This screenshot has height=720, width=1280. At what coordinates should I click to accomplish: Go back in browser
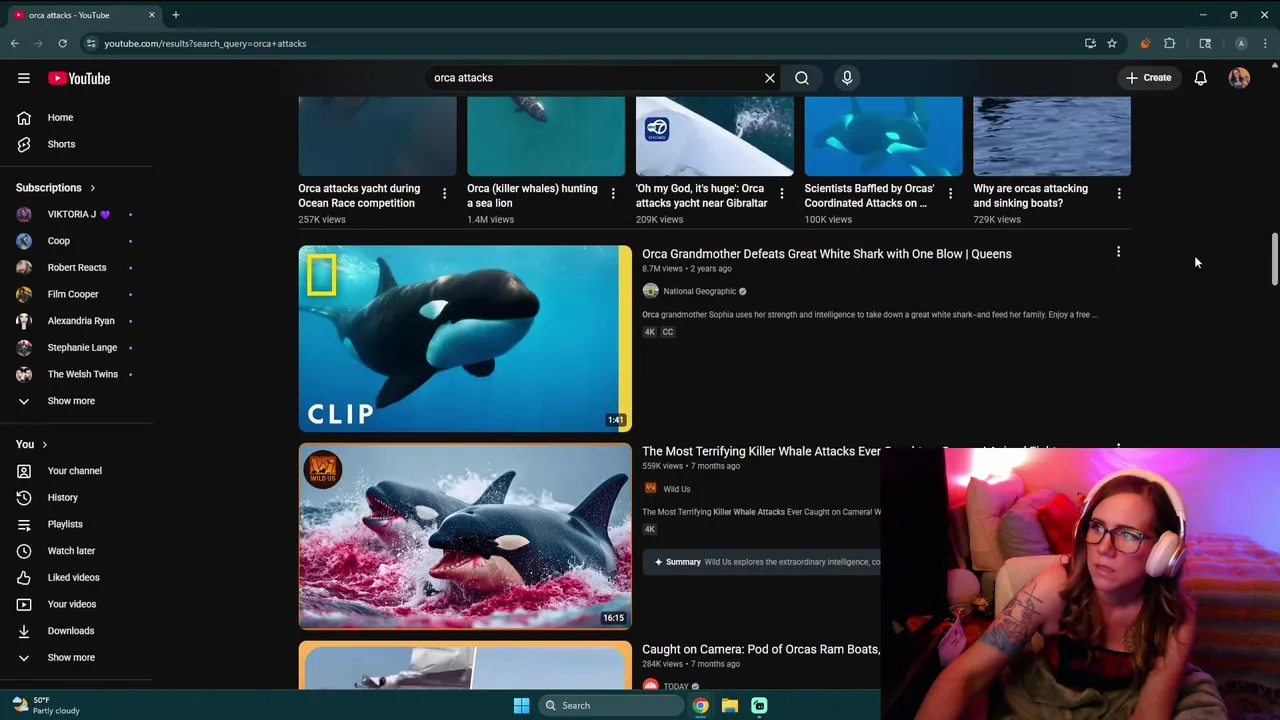click(x=15, y=43)
